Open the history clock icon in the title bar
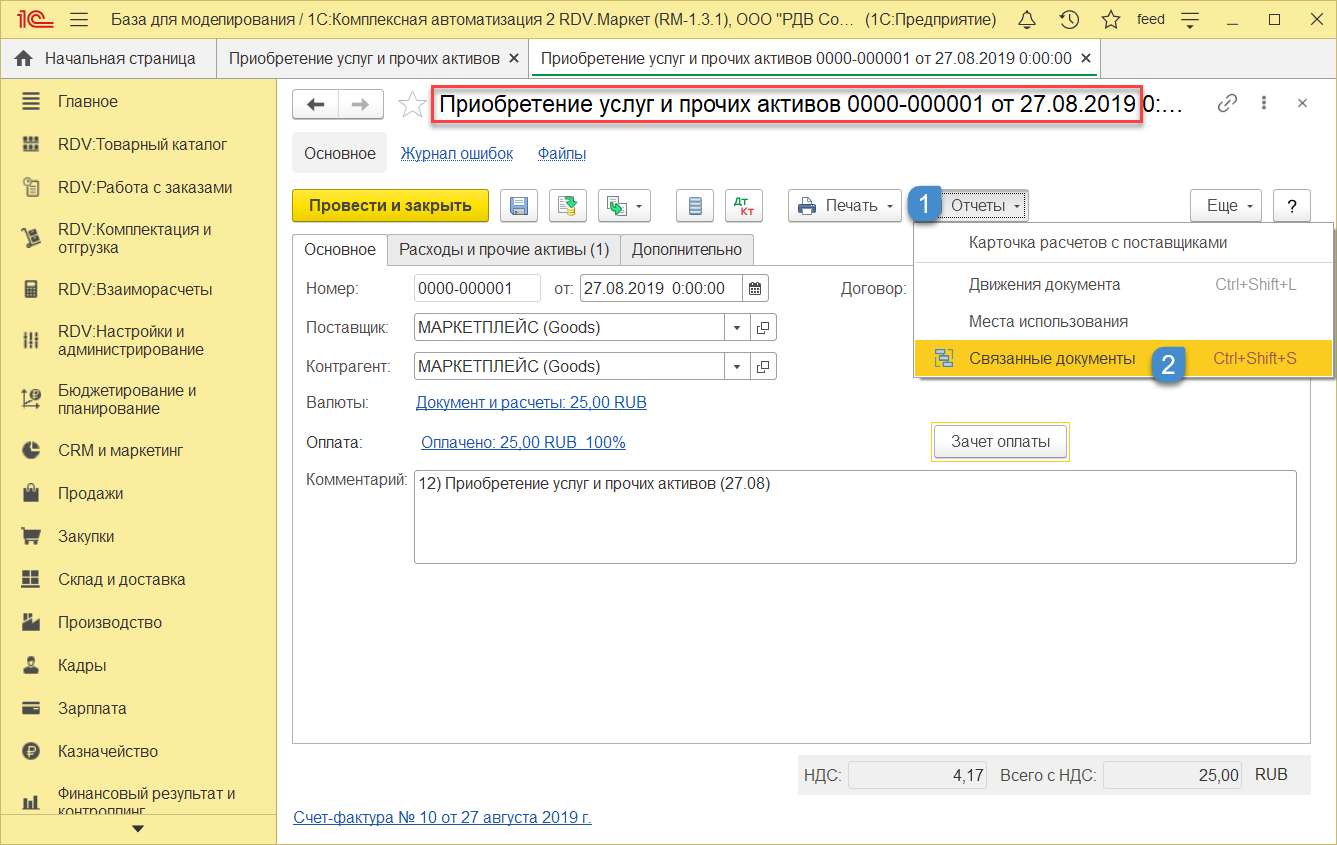Viewport: 1337px width, 845px height. 1068,20
